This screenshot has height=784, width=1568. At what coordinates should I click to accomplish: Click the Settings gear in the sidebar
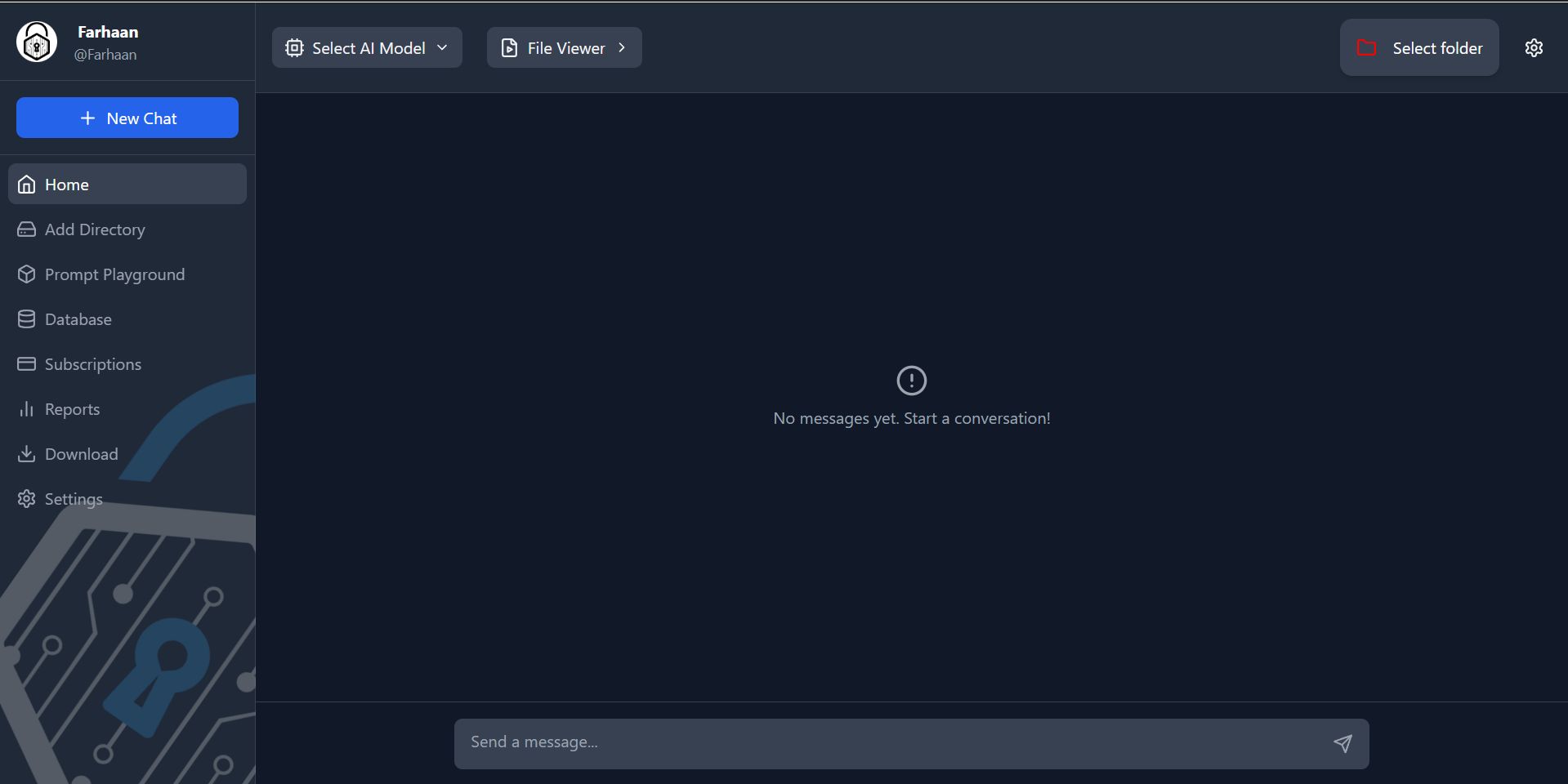pyautogui.click(x=27, y=498)
